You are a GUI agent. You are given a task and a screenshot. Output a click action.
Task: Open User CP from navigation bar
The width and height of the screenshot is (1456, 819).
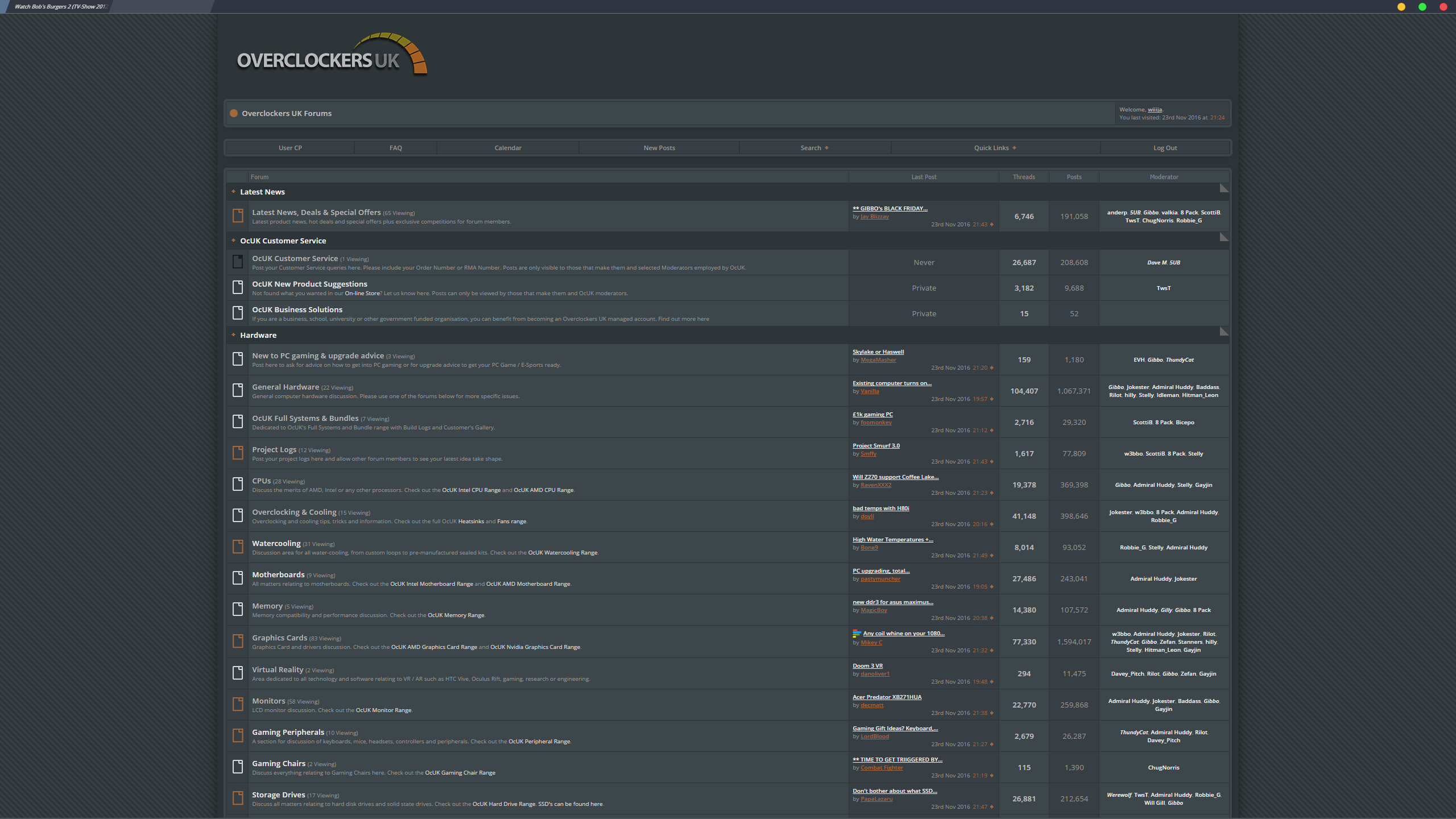(x=290, y=148)
